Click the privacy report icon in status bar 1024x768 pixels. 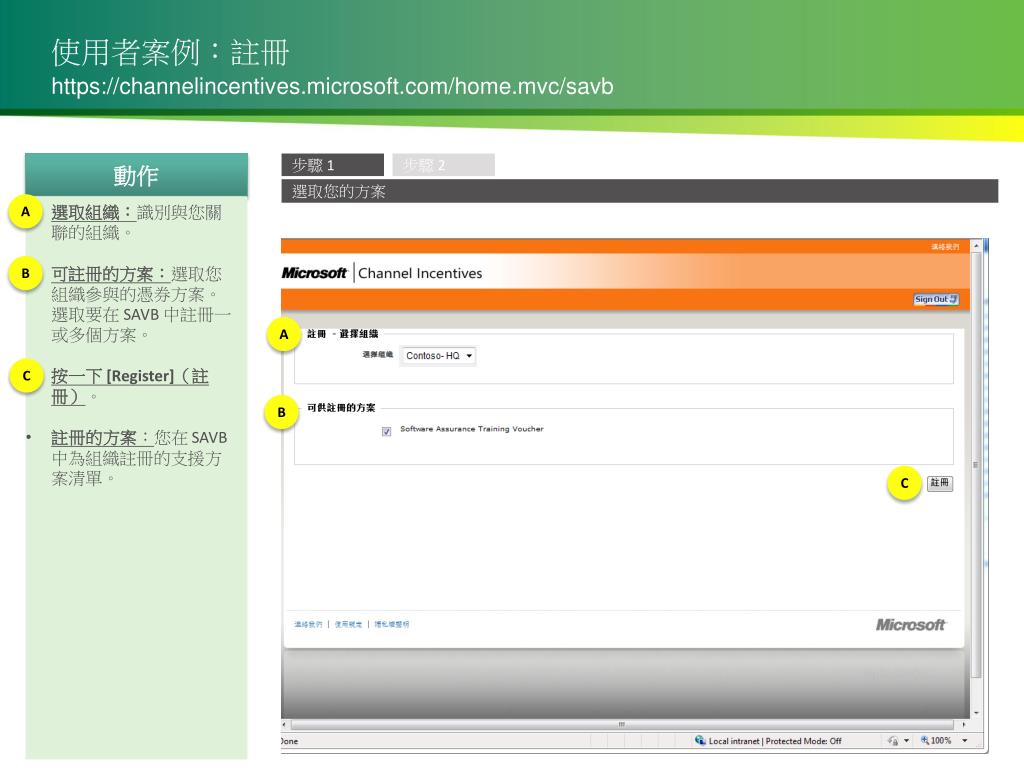tap(893, 741)
